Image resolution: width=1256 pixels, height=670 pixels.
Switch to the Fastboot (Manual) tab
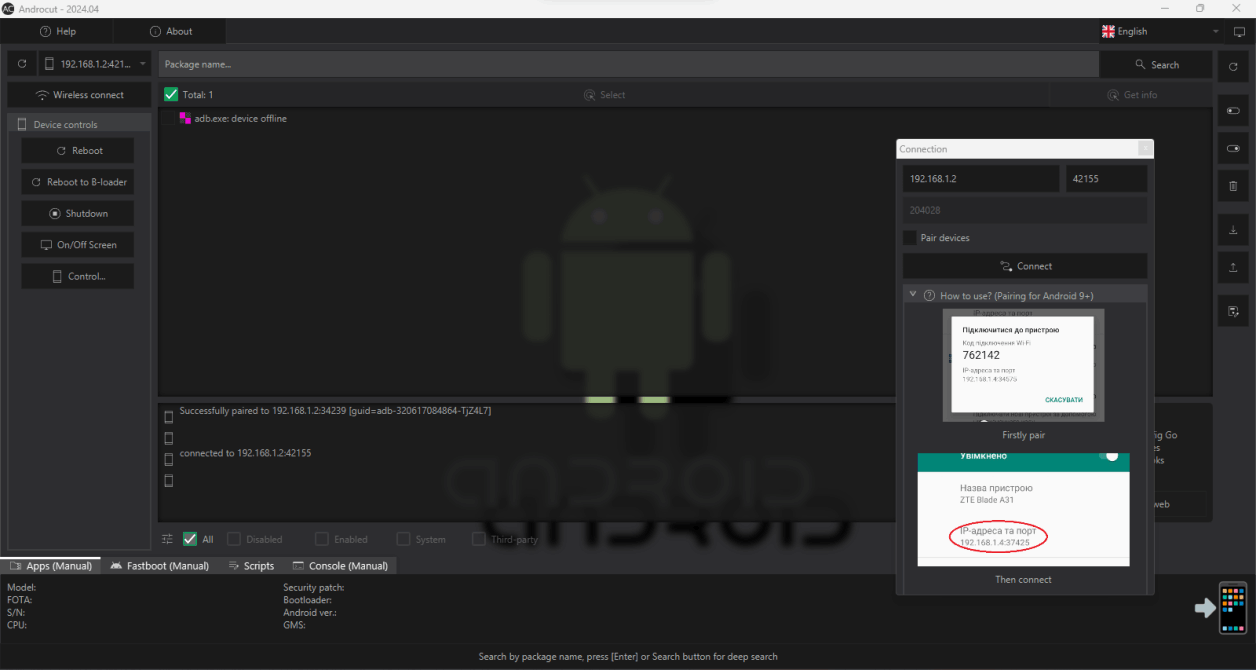(x=159, y=565)
